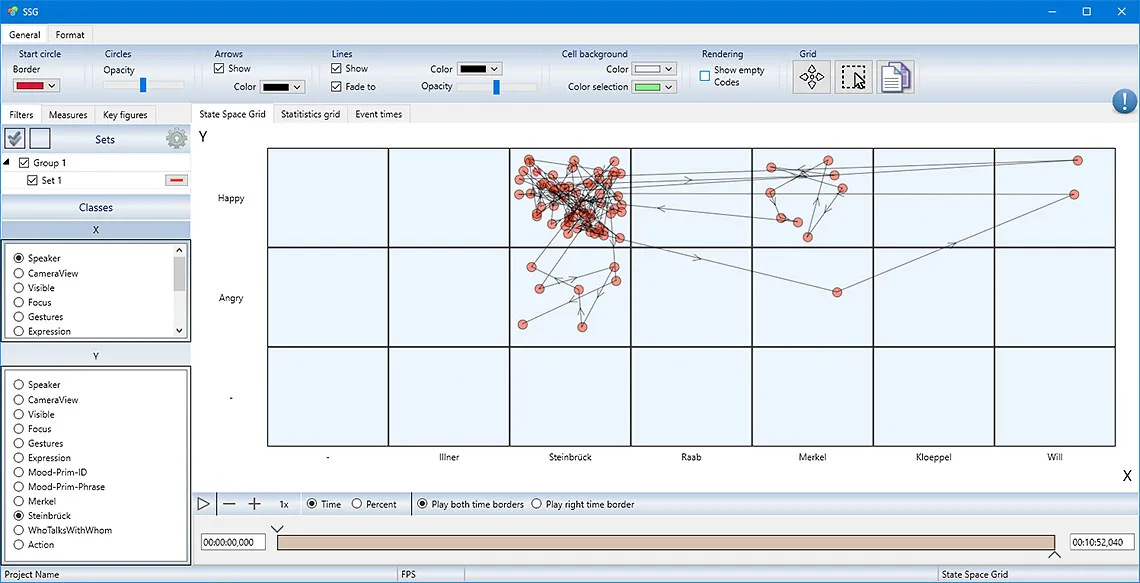The height and width of the screenshot is (583, 1140).
Task: Select the move grid tool icon
Action: click(811, 77)
